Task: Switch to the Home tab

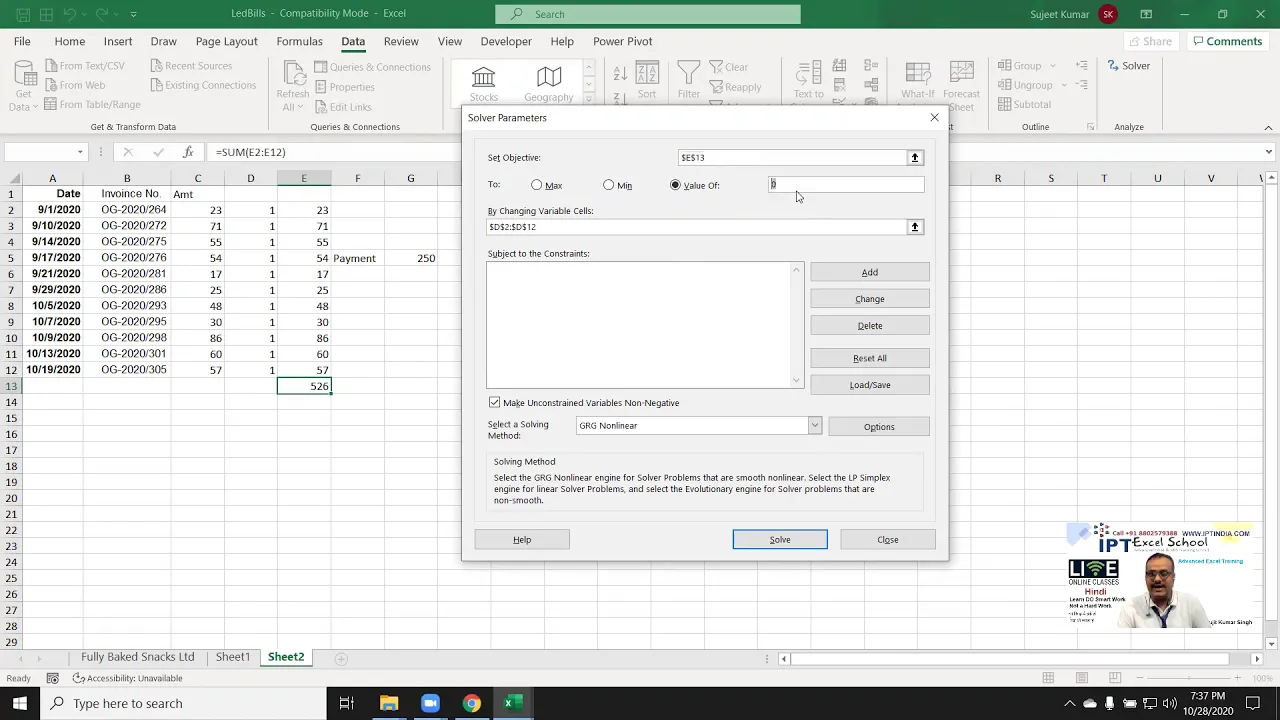Action: pos(69,41)
